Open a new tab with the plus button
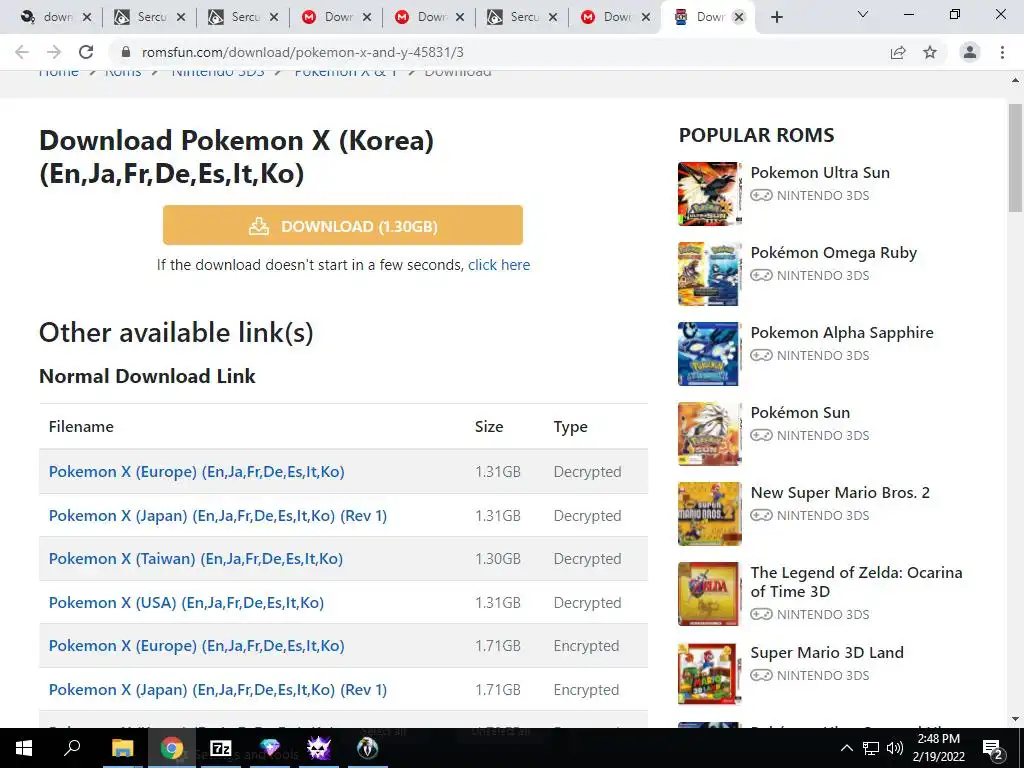Image resolution: width=1024 pixels, height=768 pixels. click(776, 17)
